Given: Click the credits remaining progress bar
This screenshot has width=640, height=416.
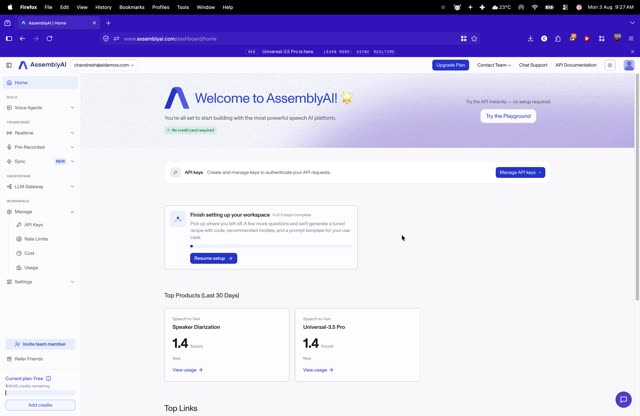Looking at the screenshot, I should 40,393.
